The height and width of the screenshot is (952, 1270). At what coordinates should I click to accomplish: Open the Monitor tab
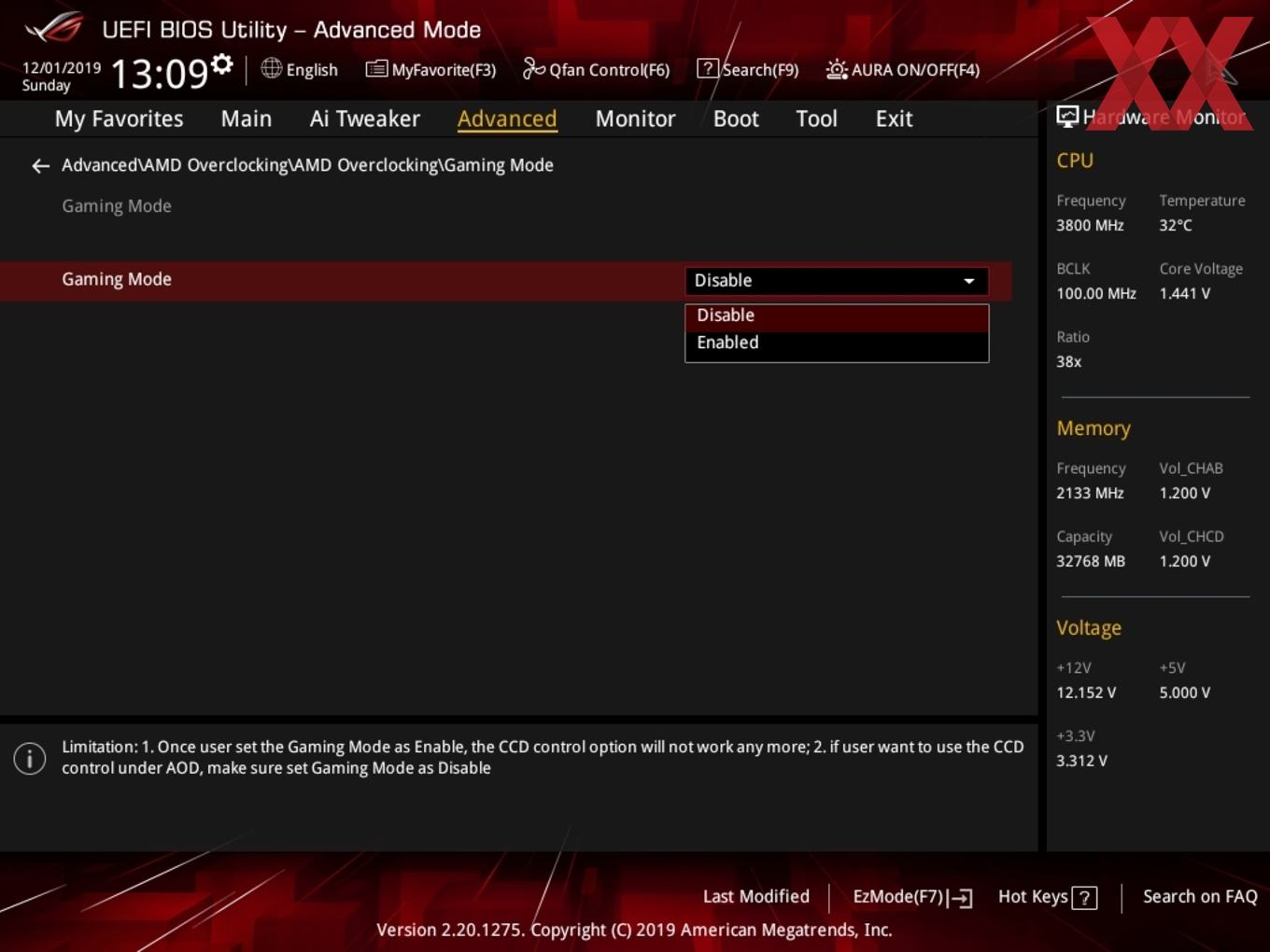tap(635, 119)
